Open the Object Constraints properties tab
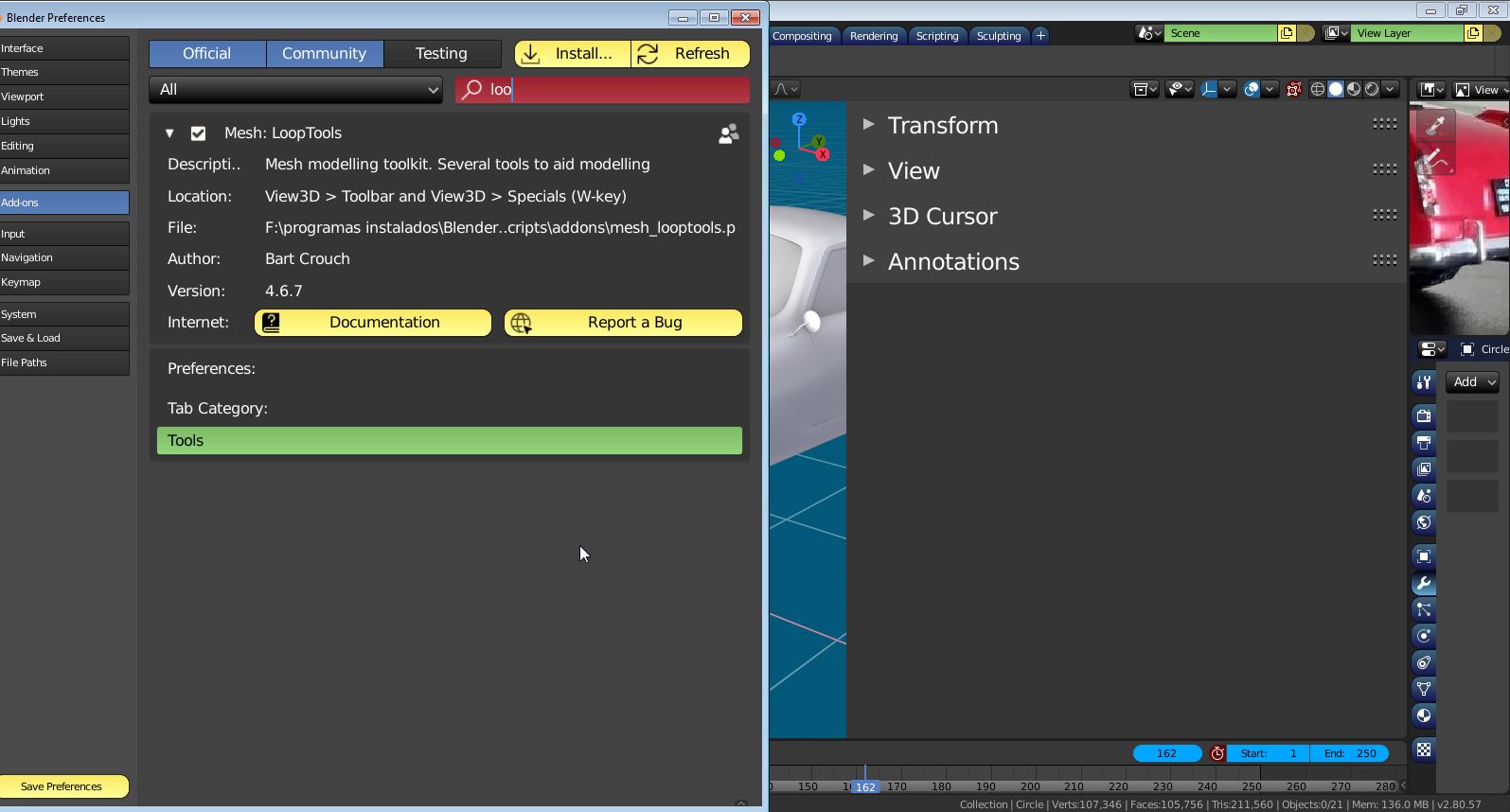Screen dimensions: 1510x812 tap(1423, 662)
